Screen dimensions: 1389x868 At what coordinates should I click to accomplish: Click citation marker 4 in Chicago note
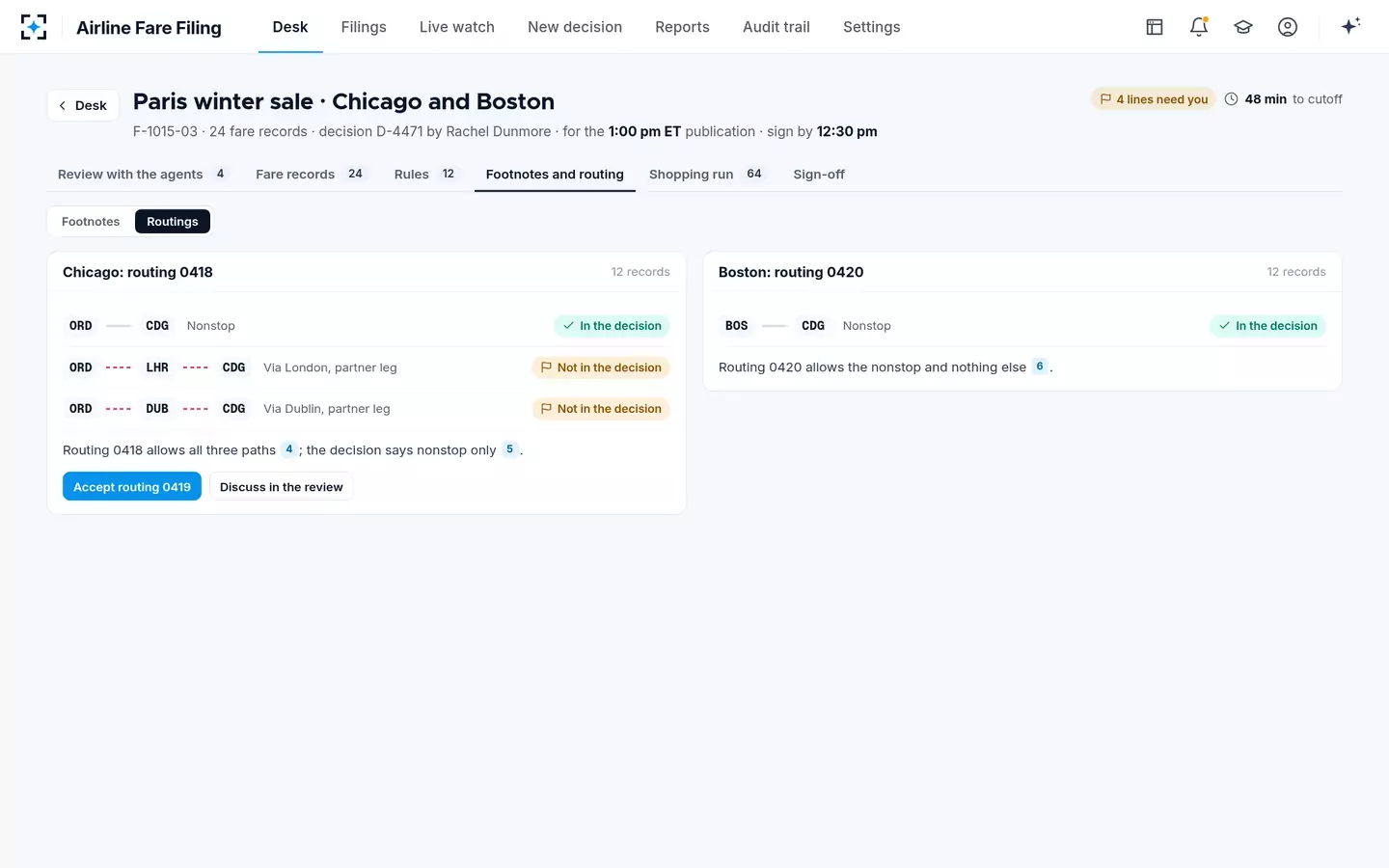[288, 449]
